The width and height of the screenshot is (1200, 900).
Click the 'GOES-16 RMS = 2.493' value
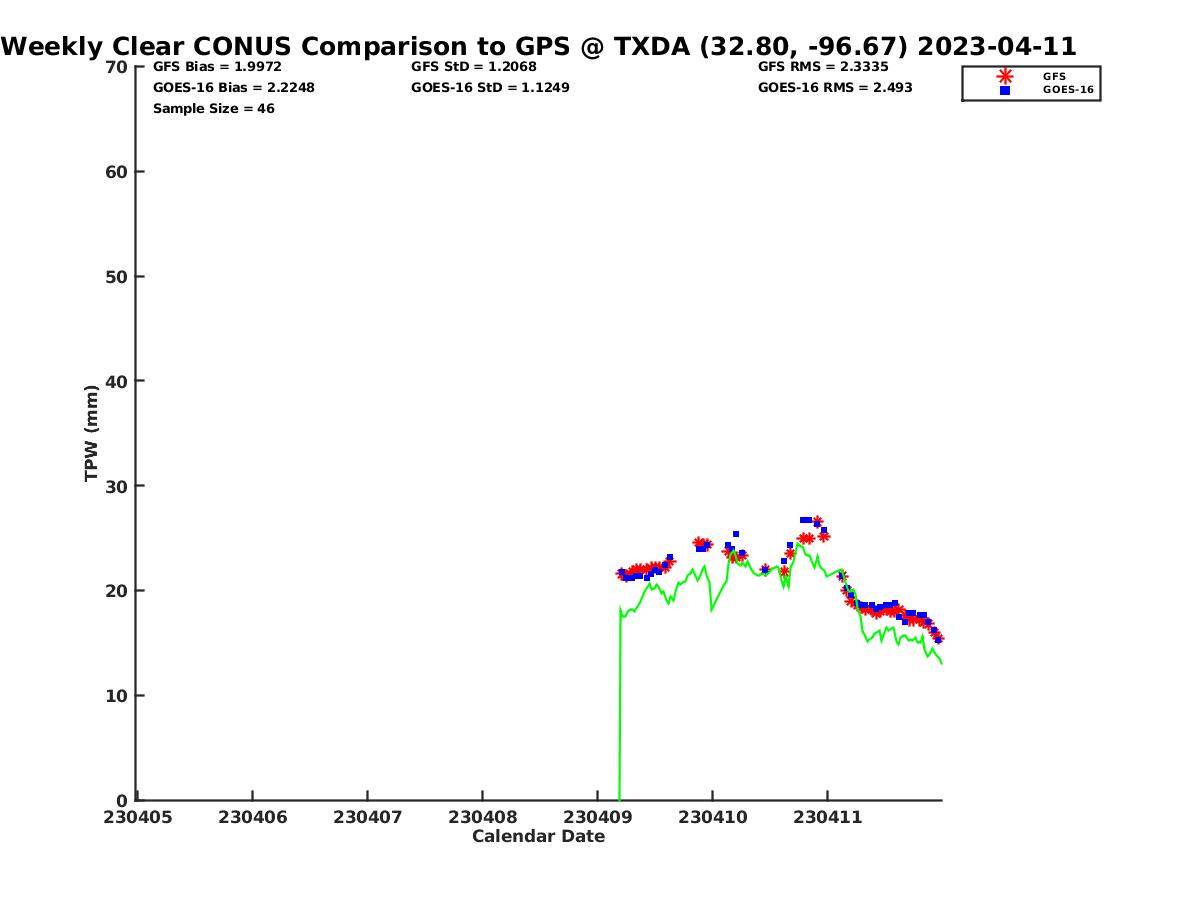[x=835, y=87]
